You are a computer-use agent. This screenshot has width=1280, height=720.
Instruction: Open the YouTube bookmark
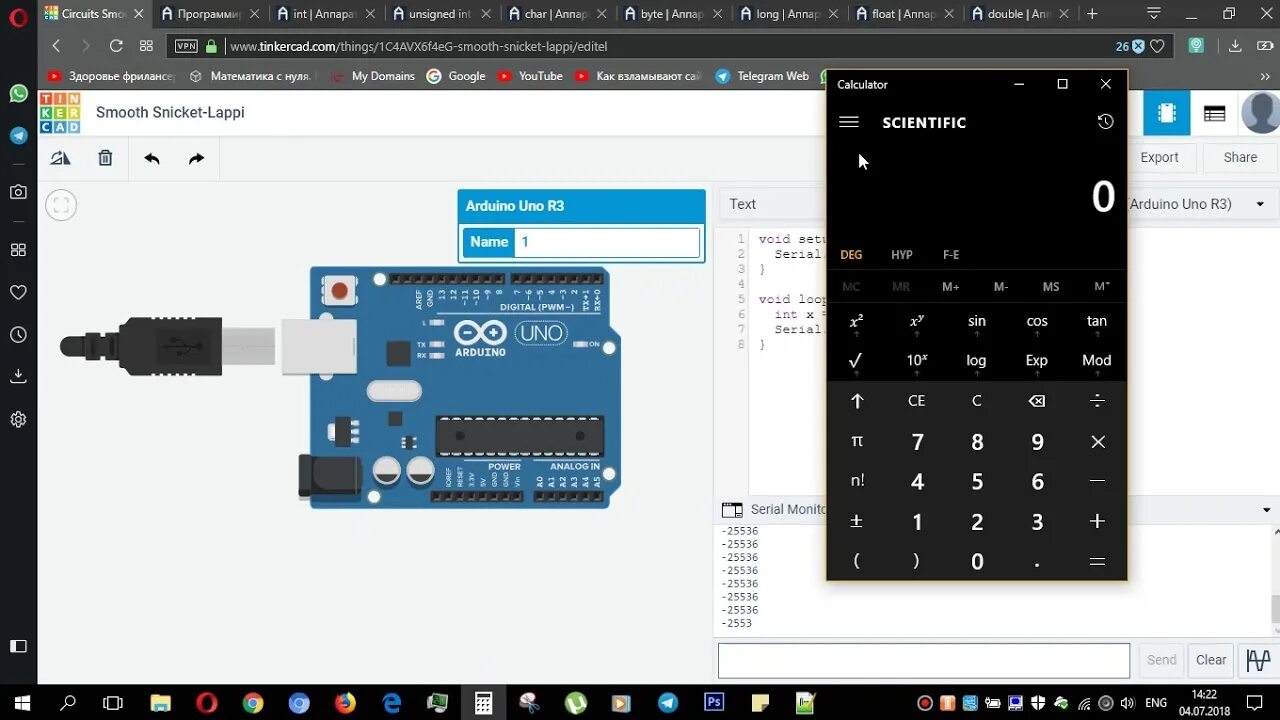[530, 76]
